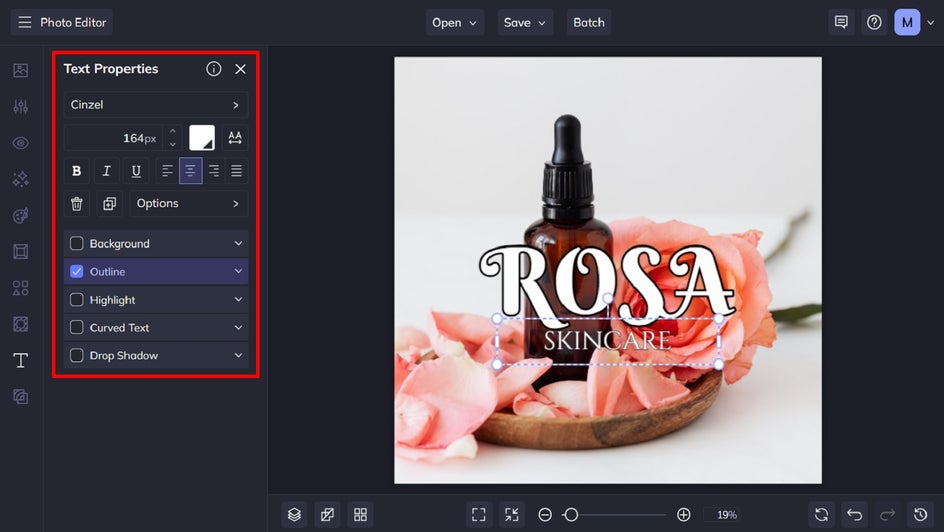Expand the Drop Shadow section chevron
Image resolution: width=944 pixels, height=532 pixels.
point(238,355)
